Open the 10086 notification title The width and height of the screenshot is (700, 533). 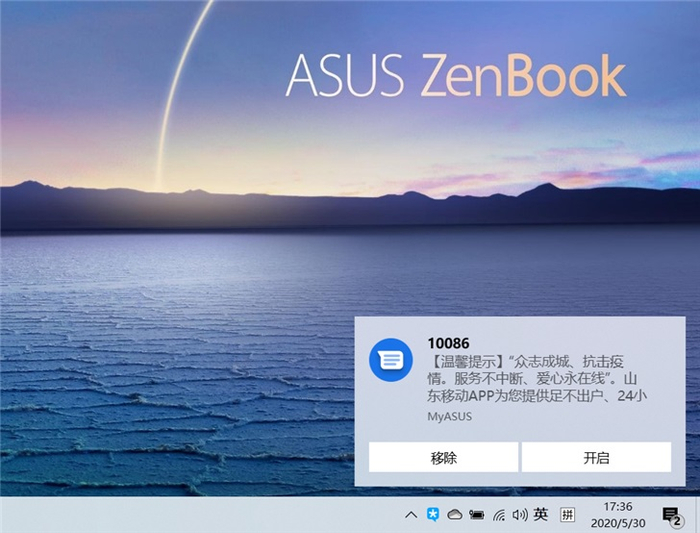click(x=448, y=343)
